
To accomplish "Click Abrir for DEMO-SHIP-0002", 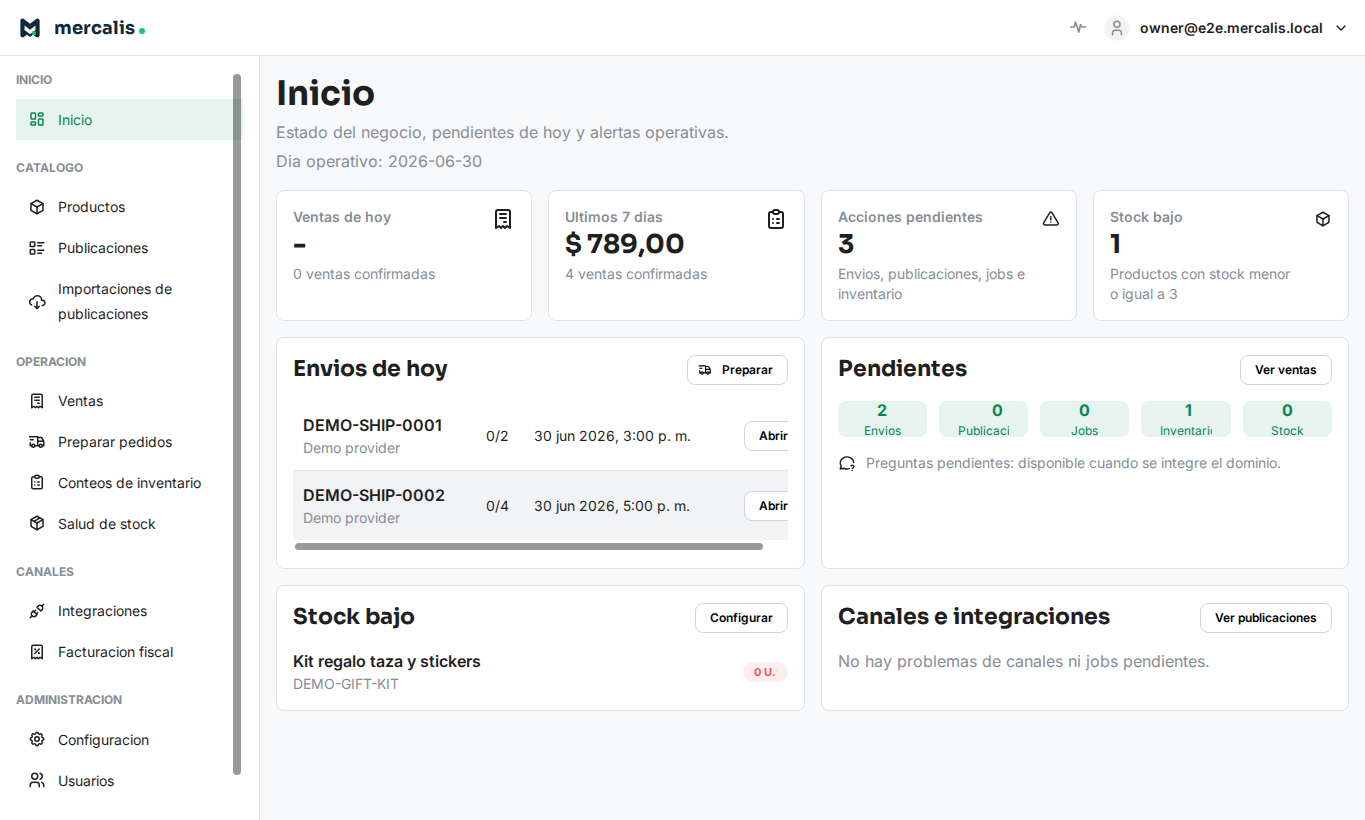I will click(x=767, y=506).
